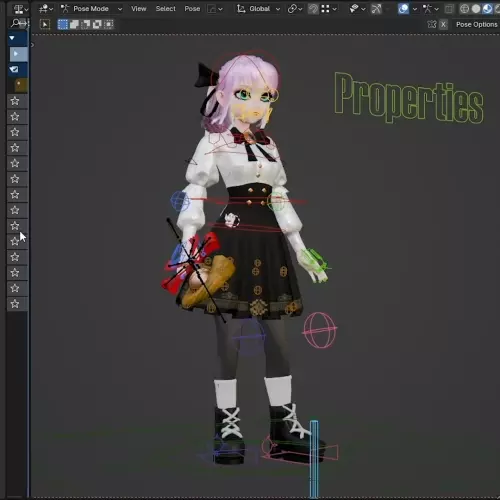Select the tweak select tool icon
Image resolution: width=500 pixels, height=500 pixels.
pyautogui.click(x=45, y=24)
